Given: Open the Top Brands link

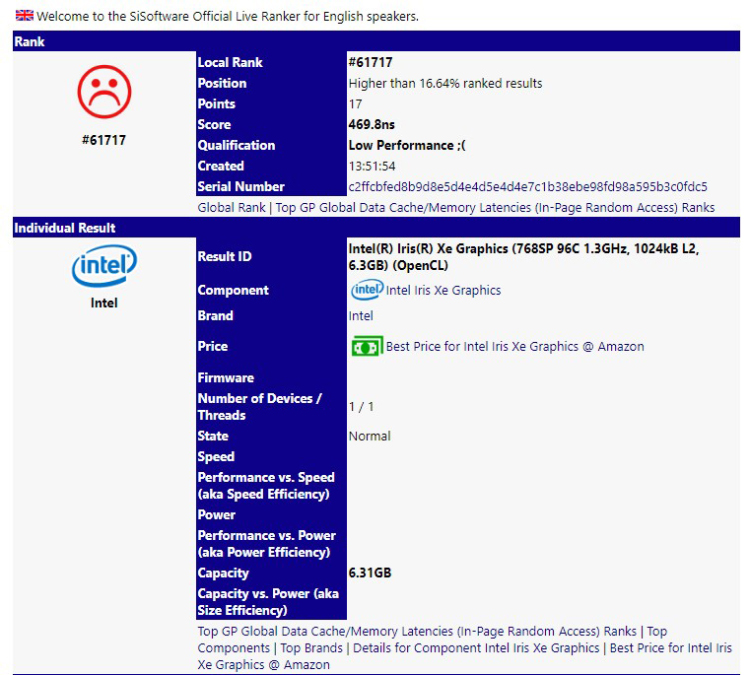Looking at the screenshot, I should [311, 648].
